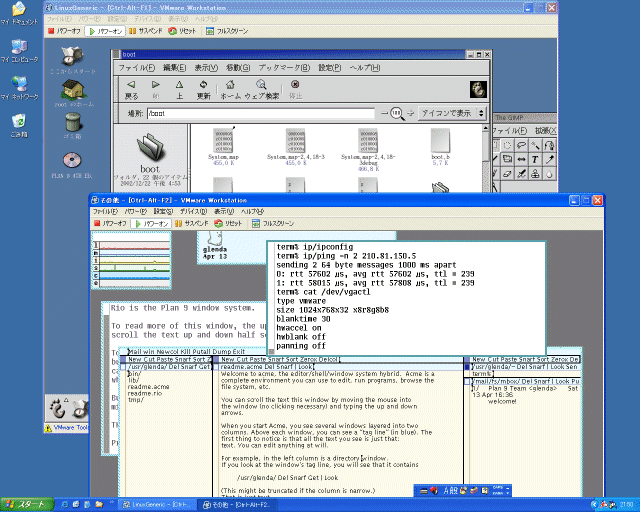640x512 pixels.
Task: Click the Linux desktop trash can icon
Action: (73, 122)
